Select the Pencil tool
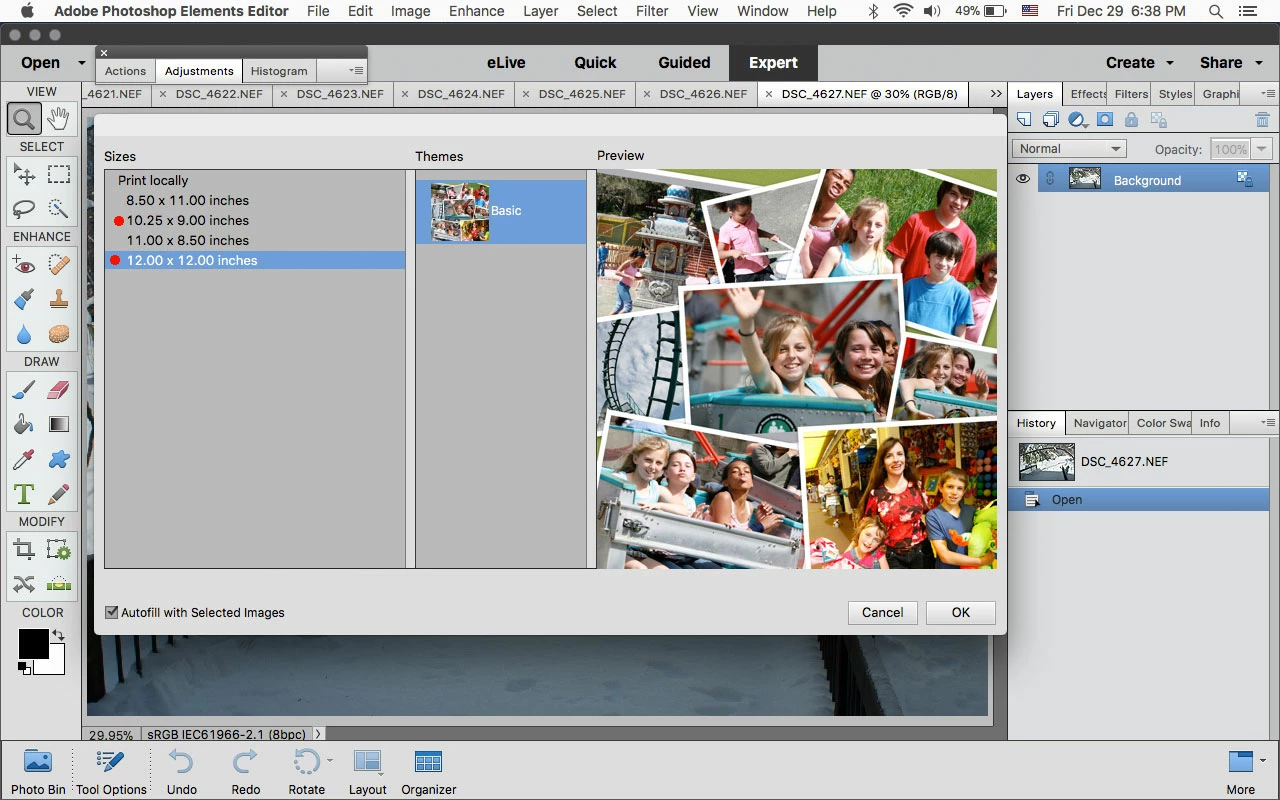 [x=59, y=494]
